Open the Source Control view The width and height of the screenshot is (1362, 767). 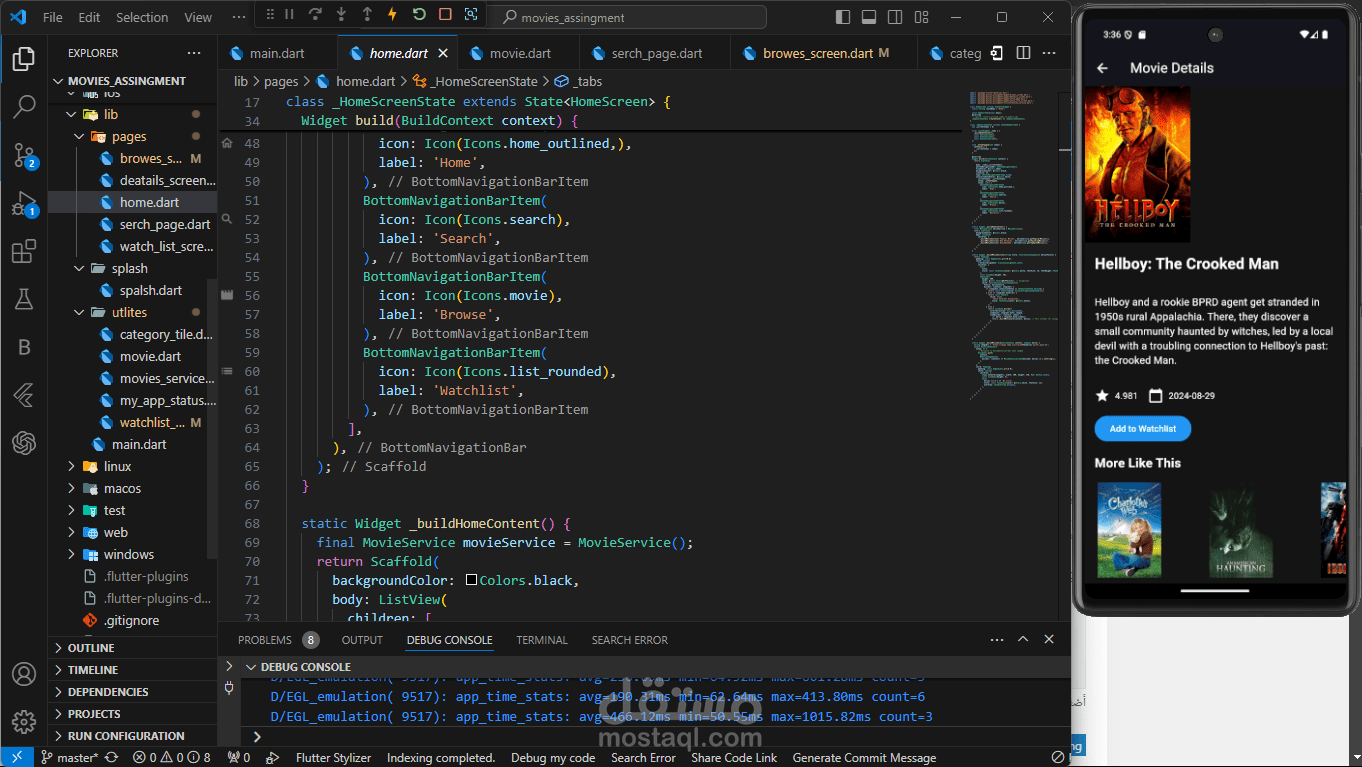coord(24,155)
